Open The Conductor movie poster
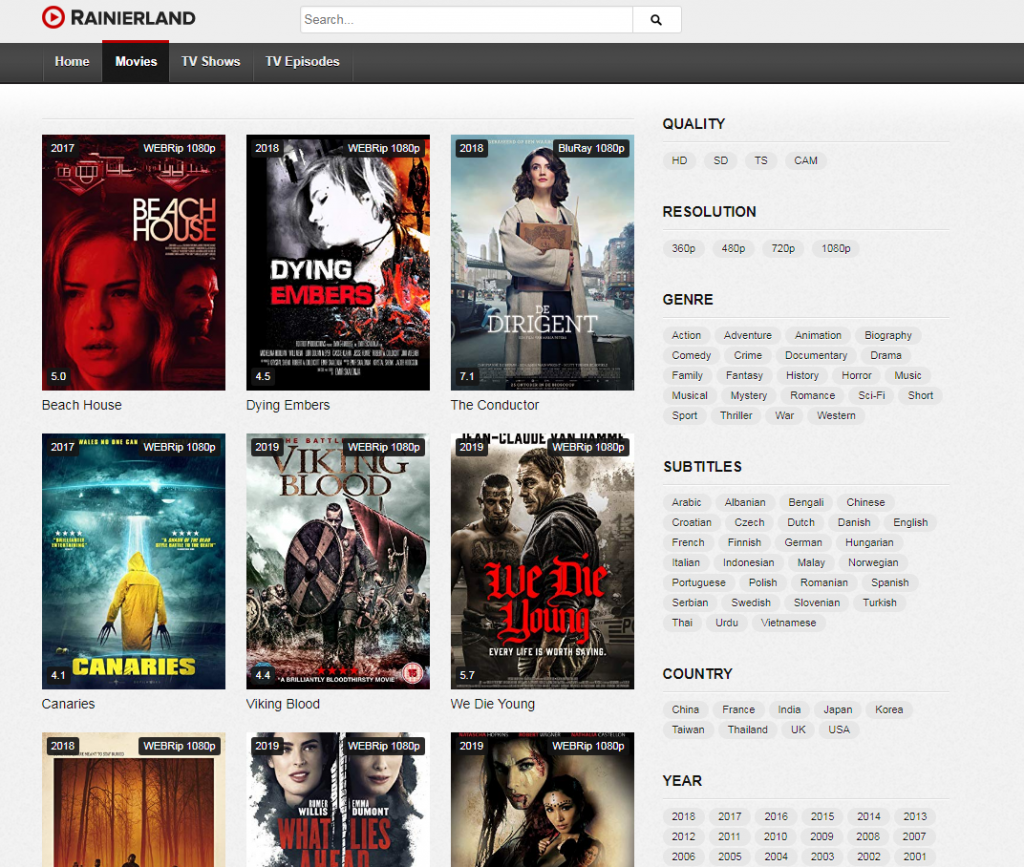1024x867 pixels. [x=542, y=262]
